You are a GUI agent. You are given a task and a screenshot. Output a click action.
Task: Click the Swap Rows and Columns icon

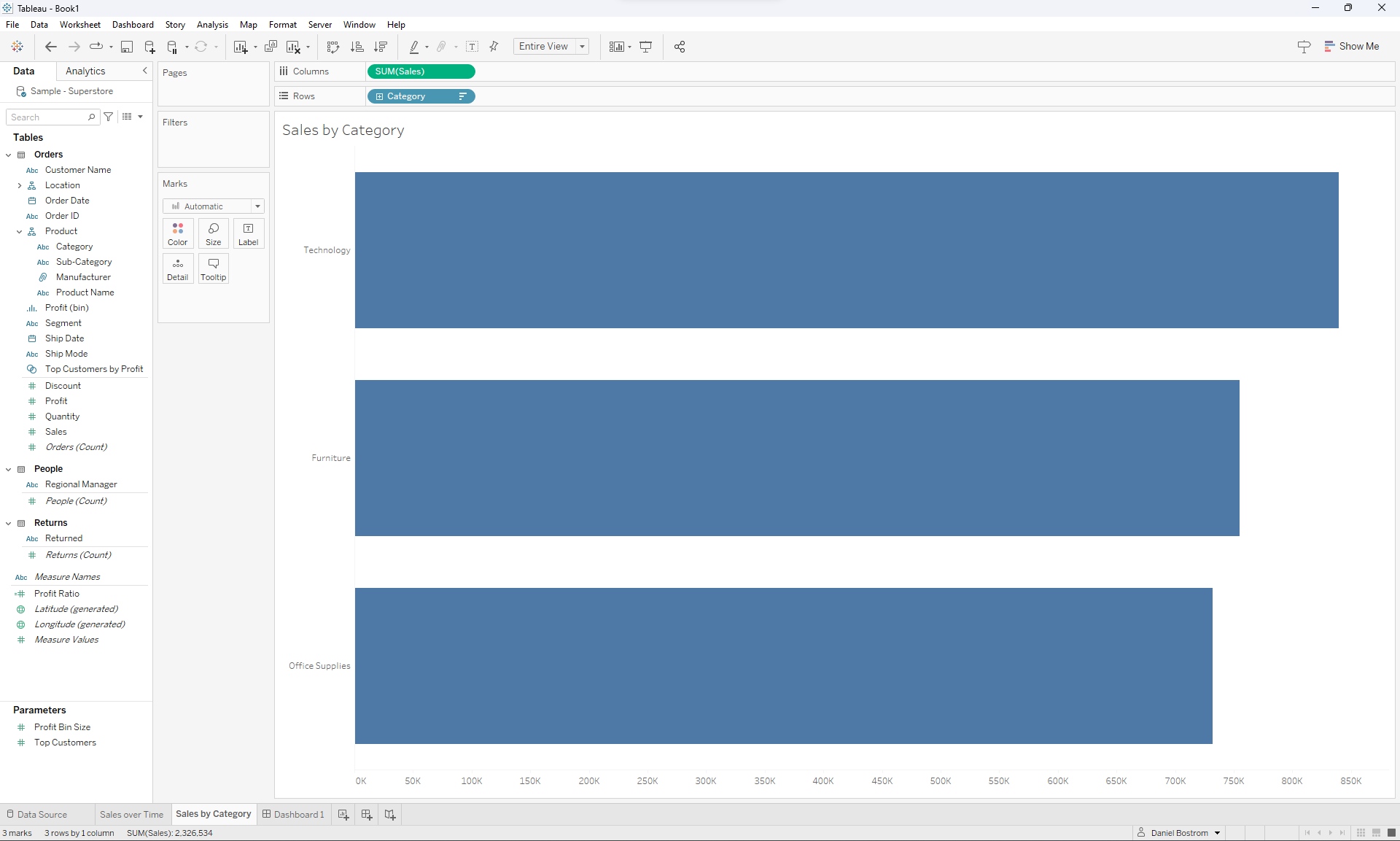point(333,47)
